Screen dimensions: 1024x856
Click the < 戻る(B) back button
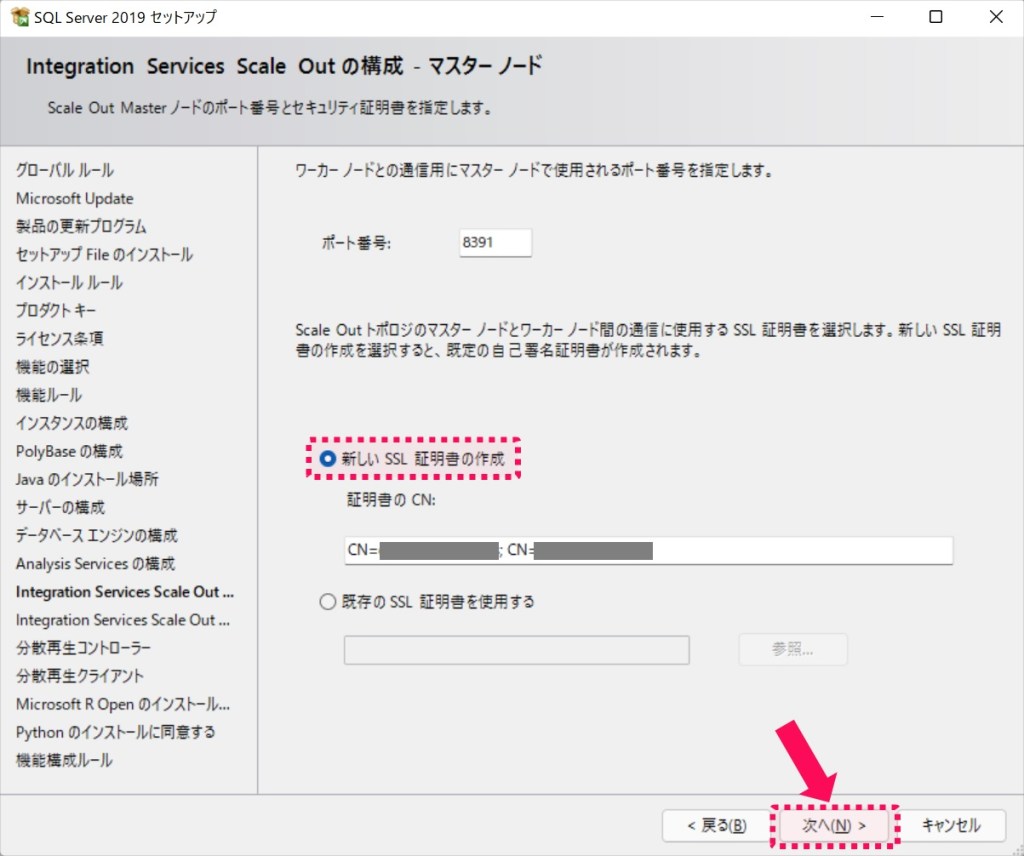coord(716,826)
